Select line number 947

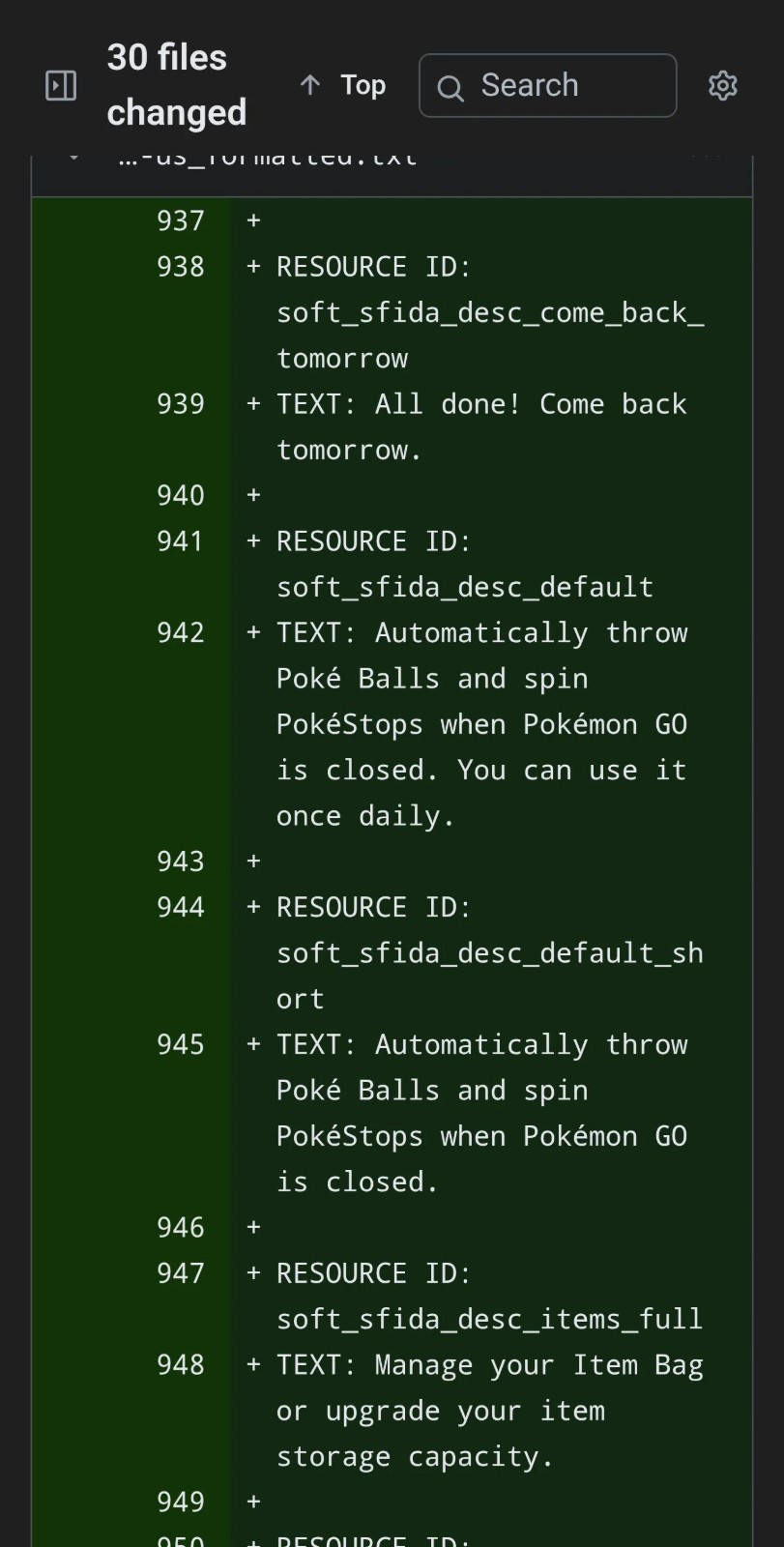181,1273
